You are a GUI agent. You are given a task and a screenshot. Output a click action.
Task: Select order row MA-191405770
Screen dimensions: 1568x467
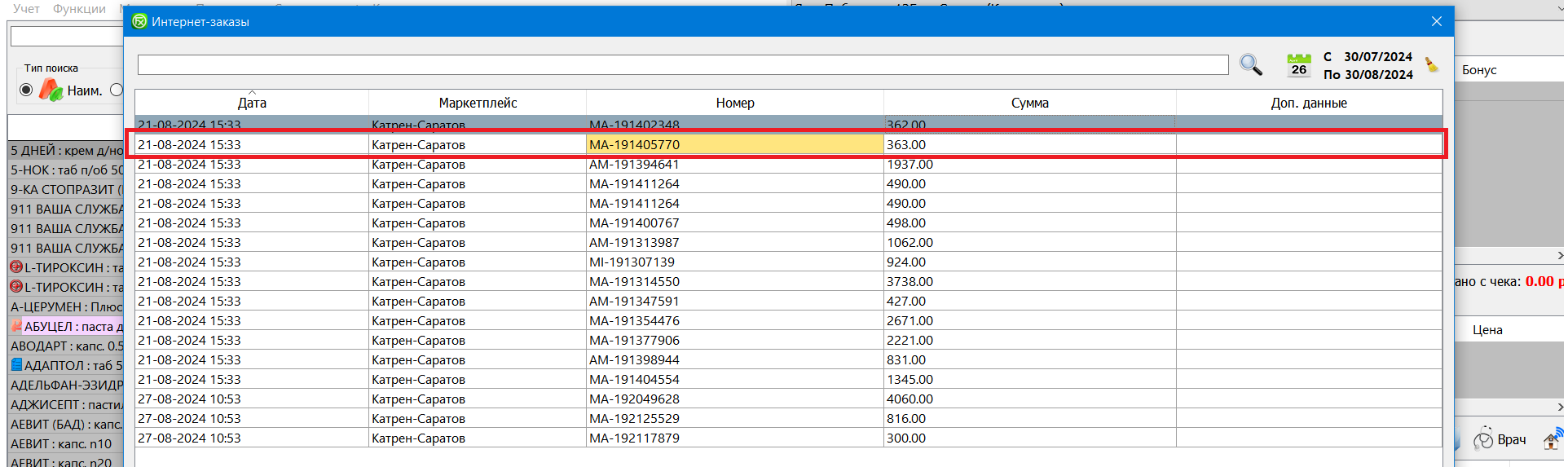click(733, 144)
